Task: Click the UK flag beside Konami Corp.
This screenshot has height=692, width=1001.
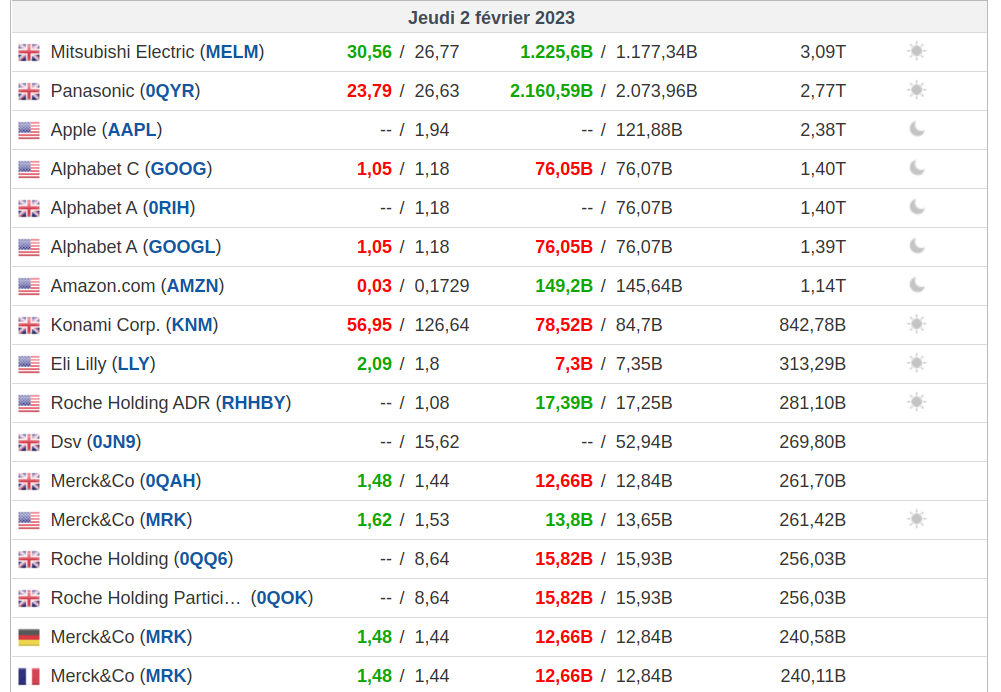Action: 29,326
